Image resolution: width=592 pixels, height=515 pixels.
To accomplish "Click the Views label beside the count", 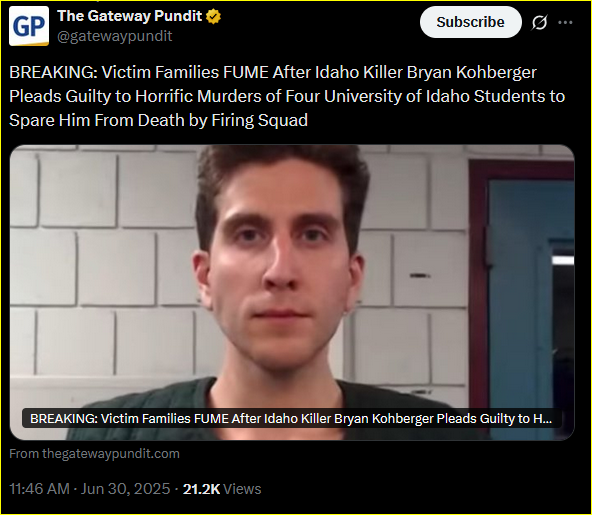I will 242,489.
